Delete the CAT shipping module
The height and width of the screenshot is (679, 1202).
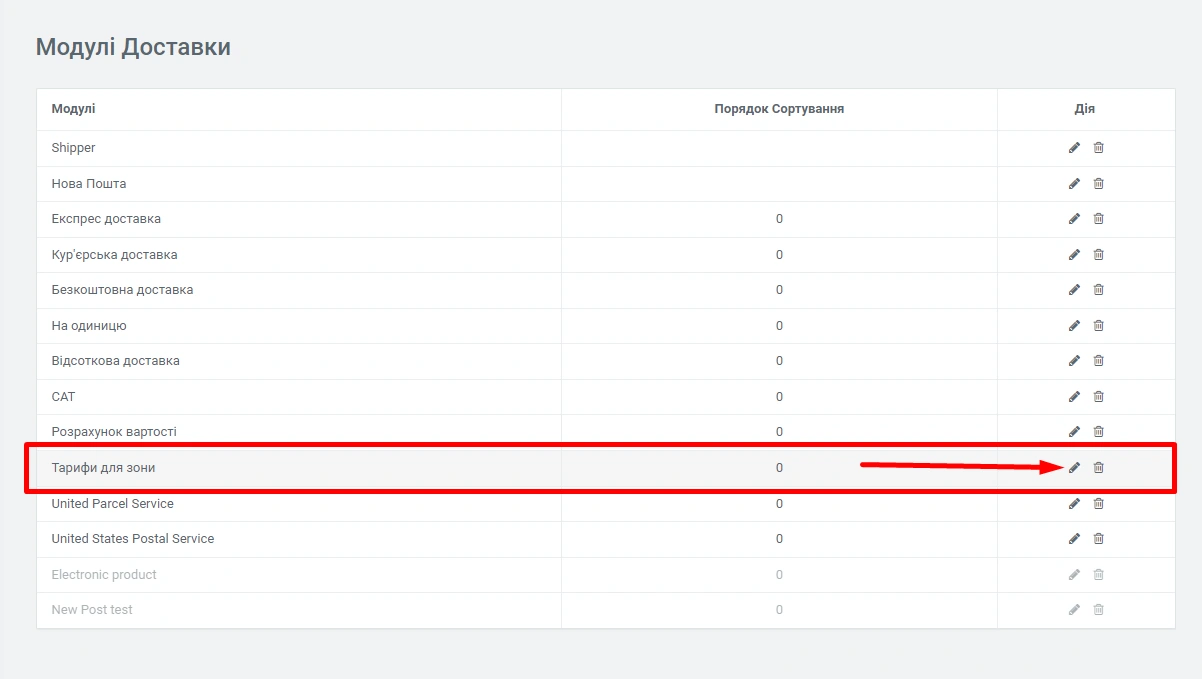coord(1098,396)
